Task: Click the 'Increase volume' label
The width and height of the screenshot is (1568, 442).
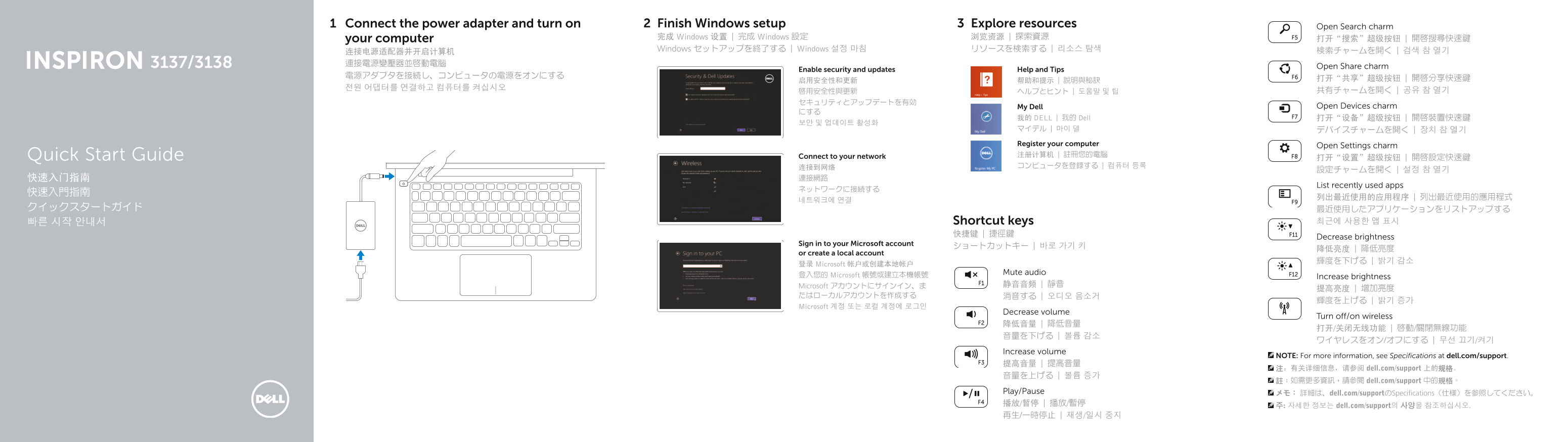Action: (x=1034, y=351)
